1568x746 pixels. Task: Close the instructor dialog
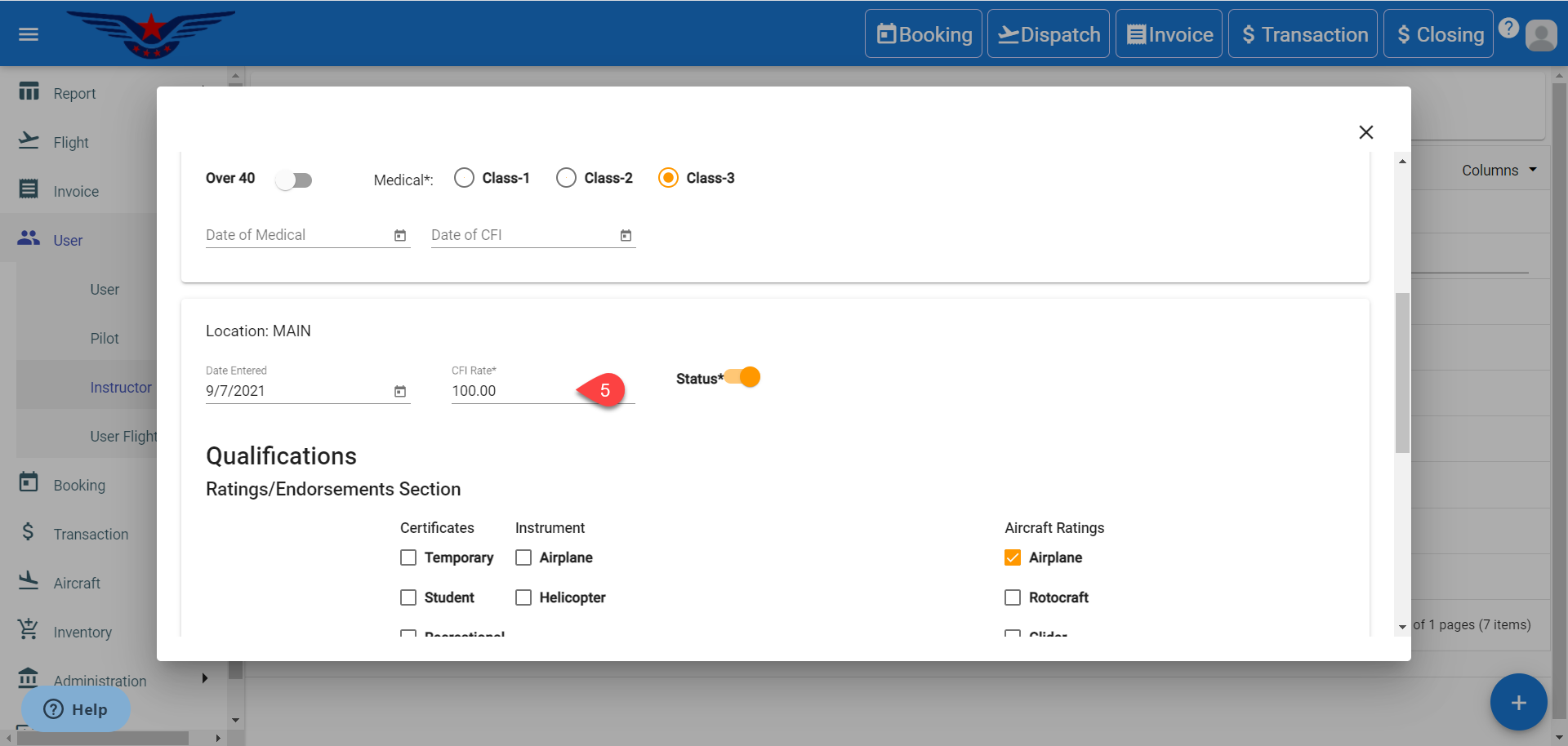[x=1365, y=132]
